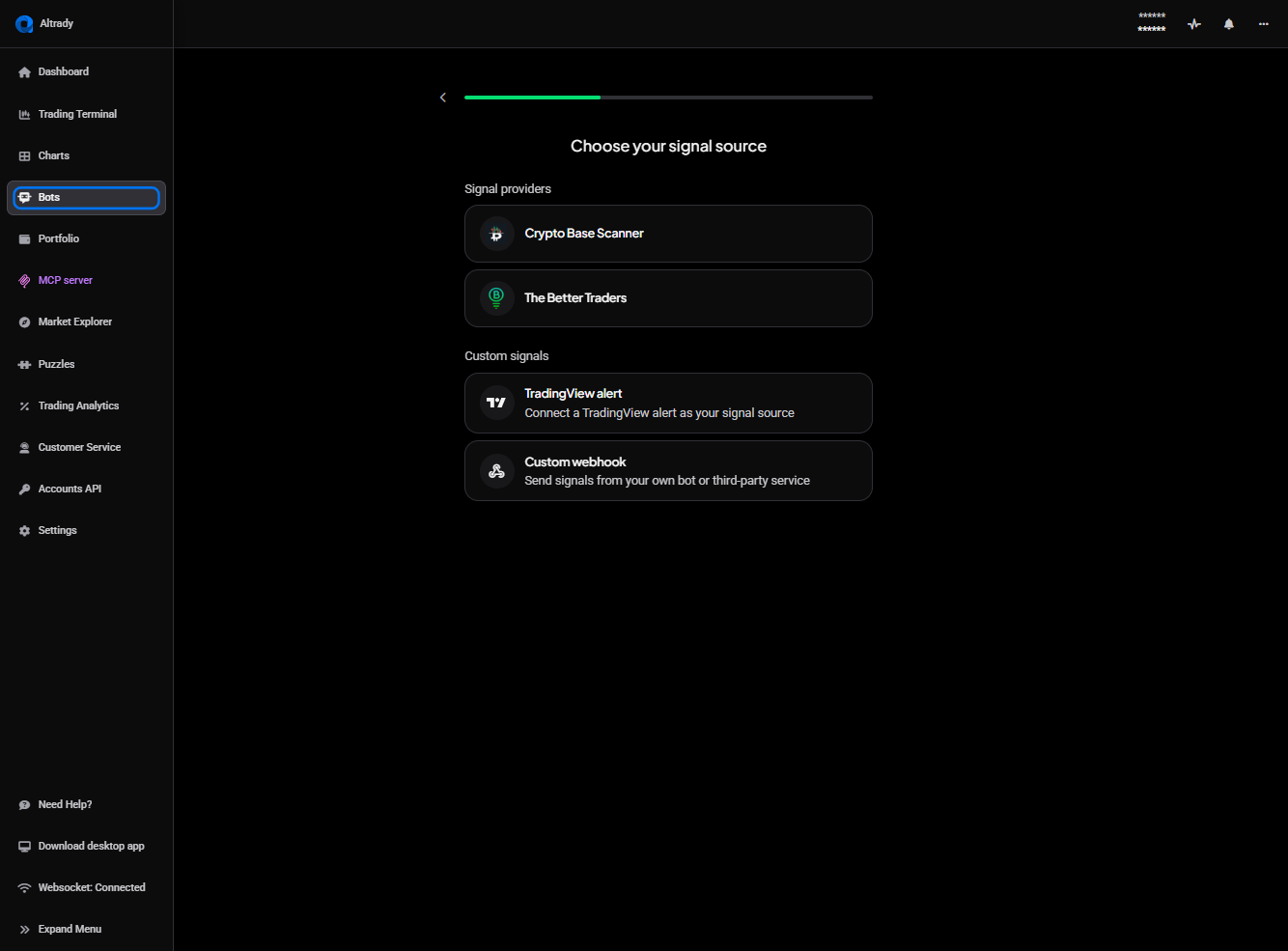Click the Altrady logo icon

(24, 24)
